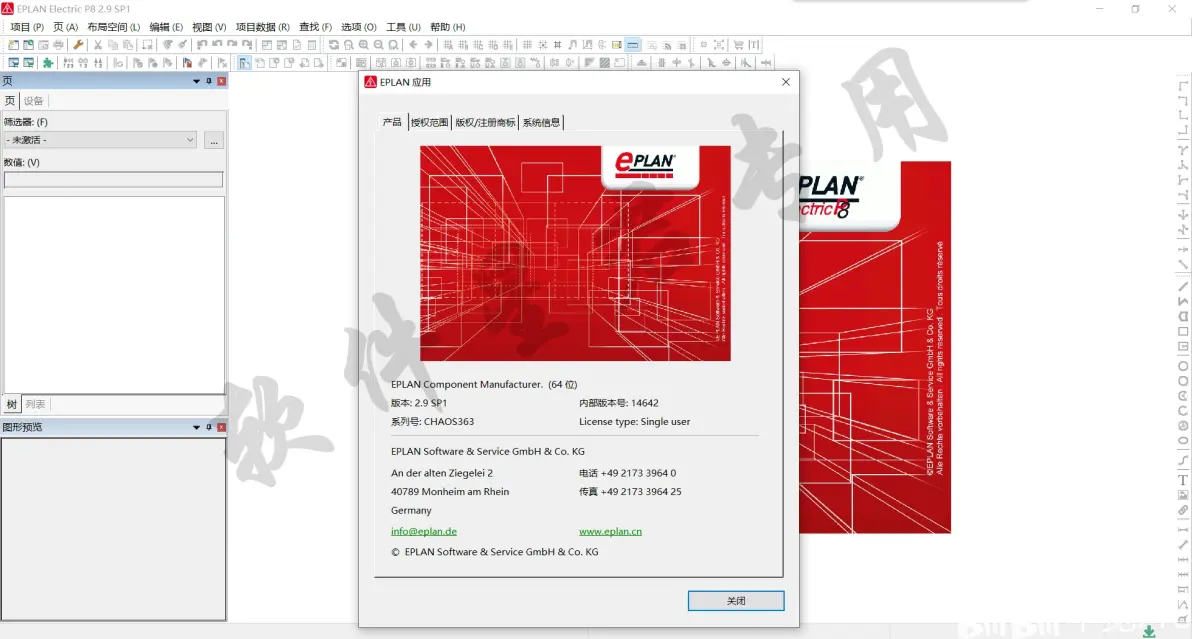Pin the 图形预览 panel
This screenshot has height=639, width=1192.
(x=209, y=428)
